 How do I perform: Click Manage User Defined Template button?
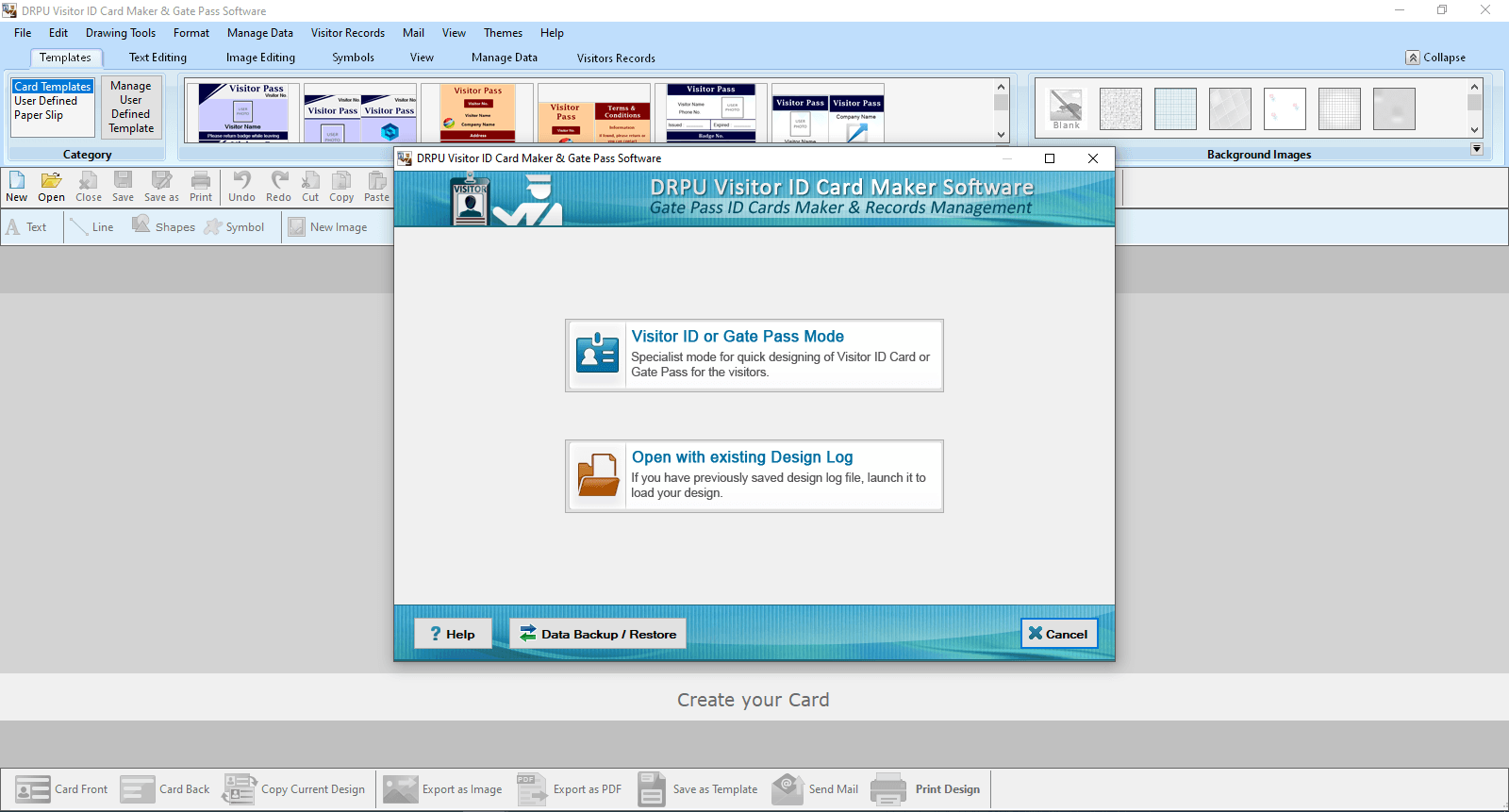coord(131,108)
